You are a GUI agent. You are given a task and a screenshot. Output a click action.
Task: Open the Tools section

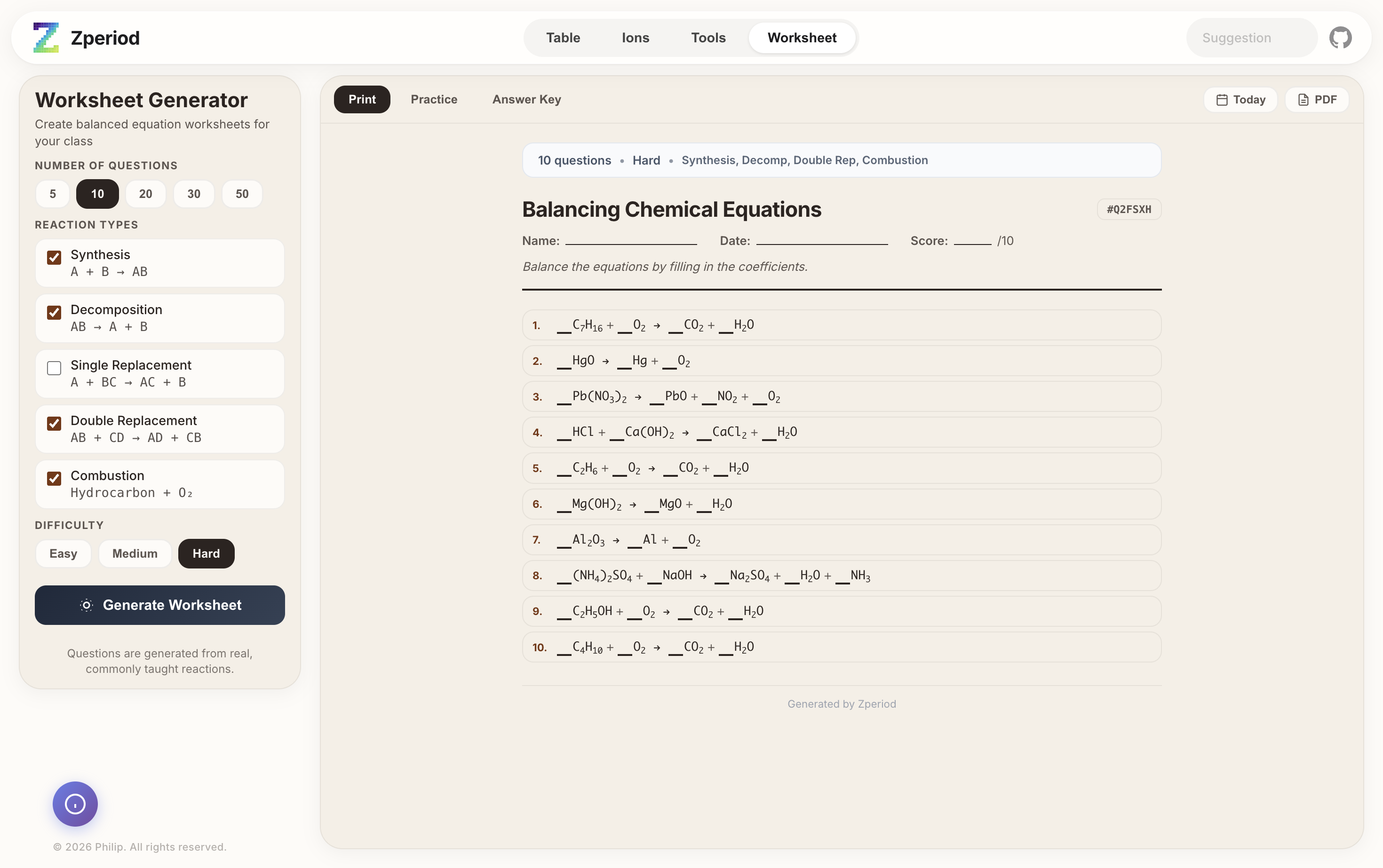point(708,37)
